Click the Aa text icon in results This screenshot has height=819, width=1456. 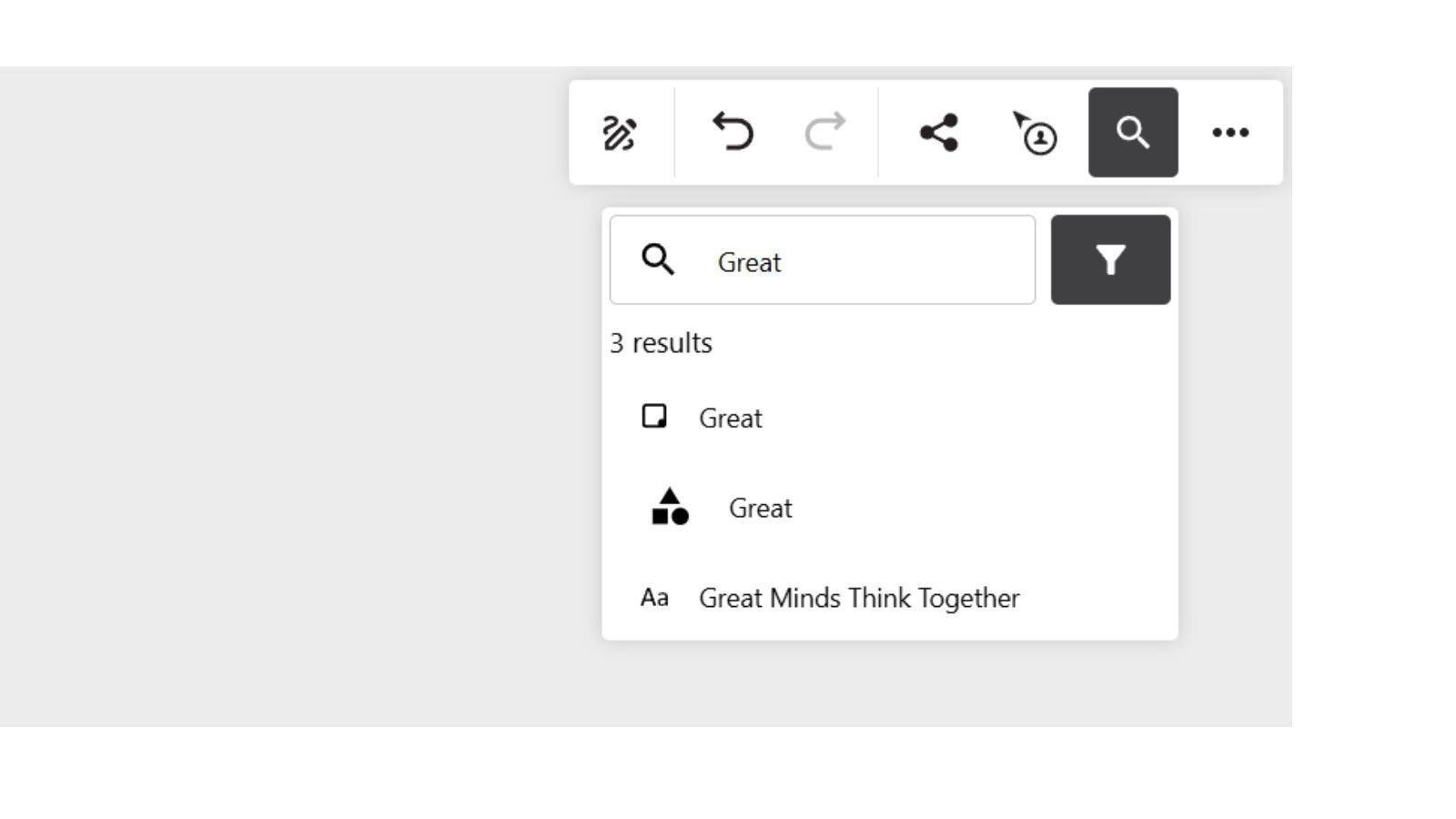point(654,598)
